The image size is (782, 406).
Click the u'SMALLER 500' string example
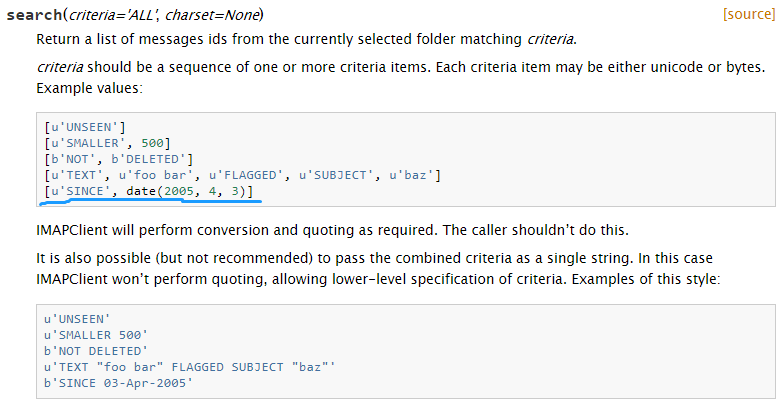[x=96, y=335]
